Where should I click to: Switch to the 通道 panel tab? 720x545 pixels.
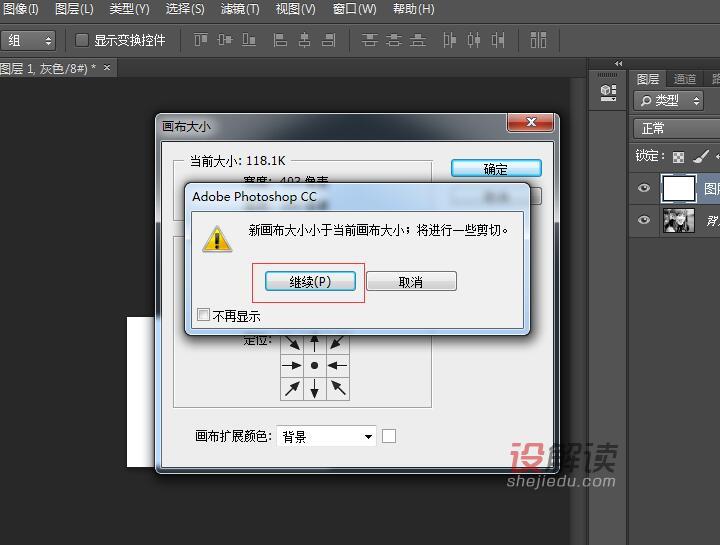tap(685, 79)
